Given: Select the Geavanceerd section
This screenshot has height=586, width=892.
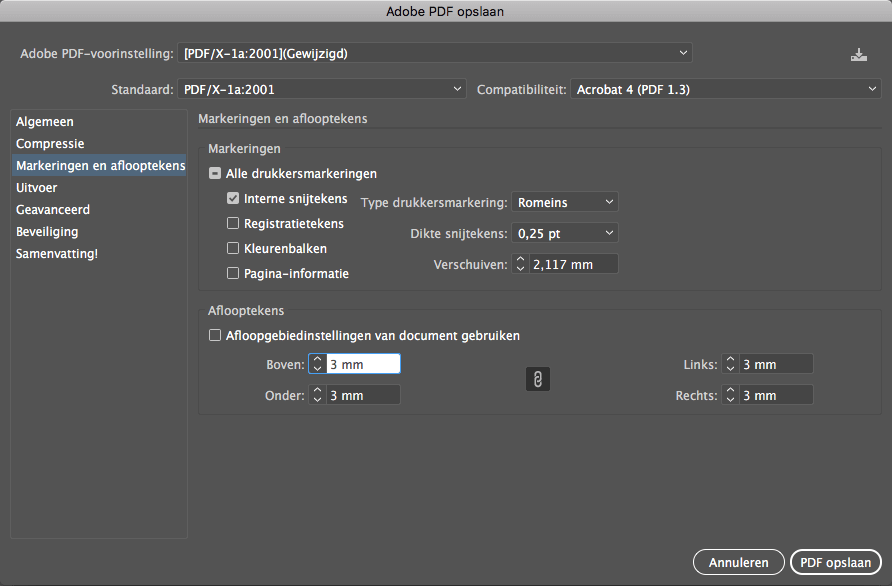Looking at the screenshot, I should 98,209.
